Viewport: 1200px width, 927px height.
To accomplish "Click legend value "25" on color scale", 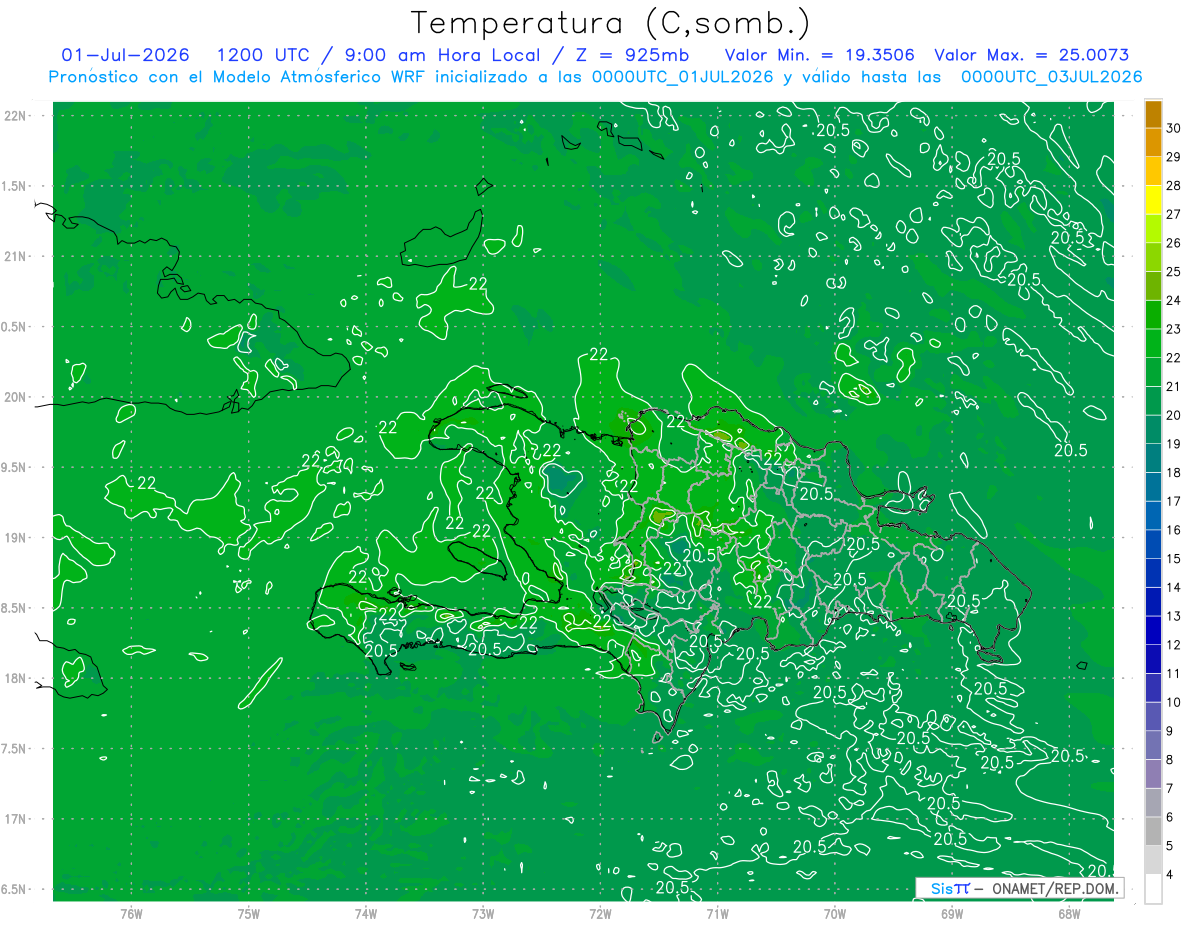I will [x=1174, y=272].
